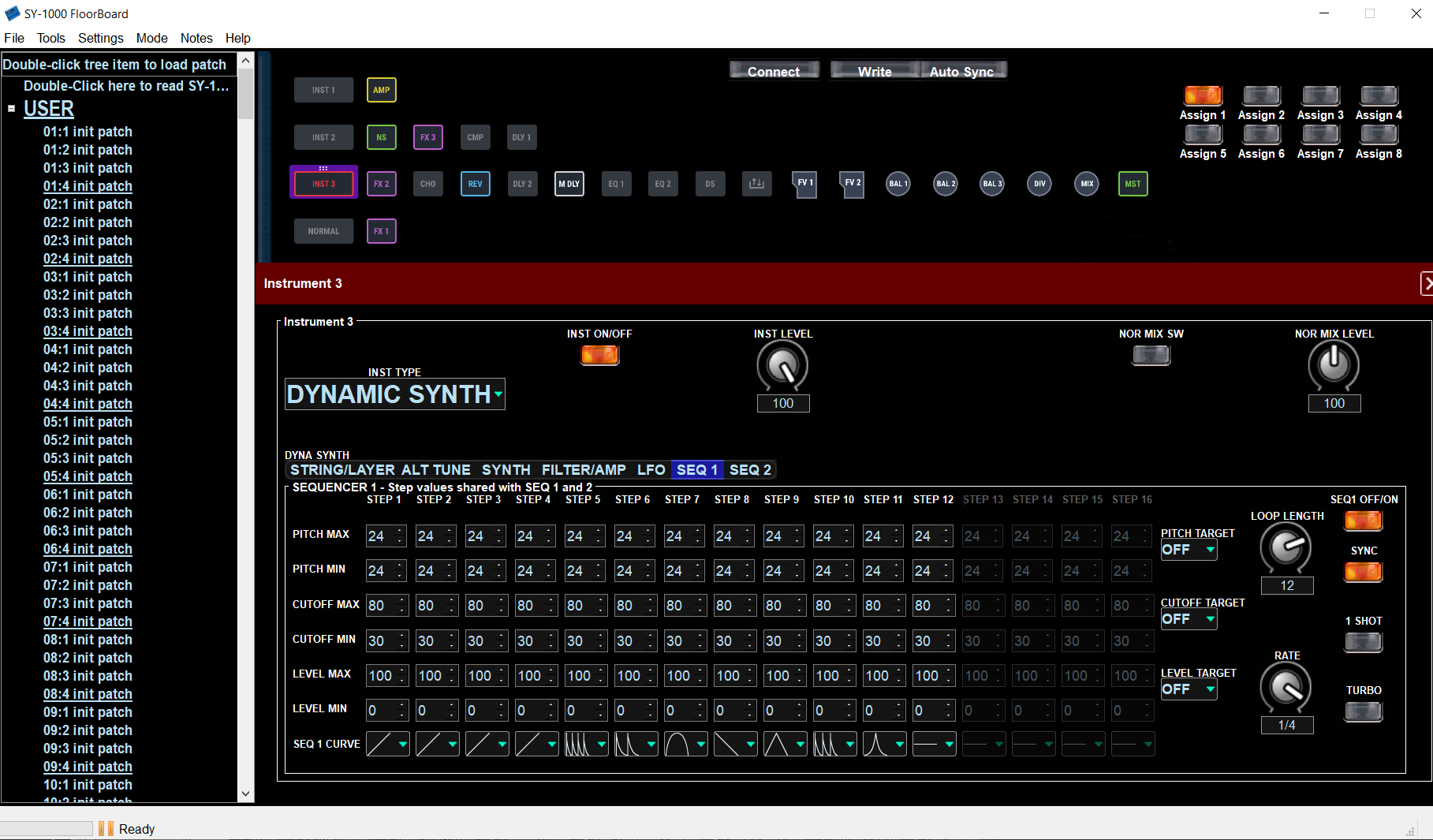
Task: Open the PITCH TARGET dropdown
Action: (1189, 550)
